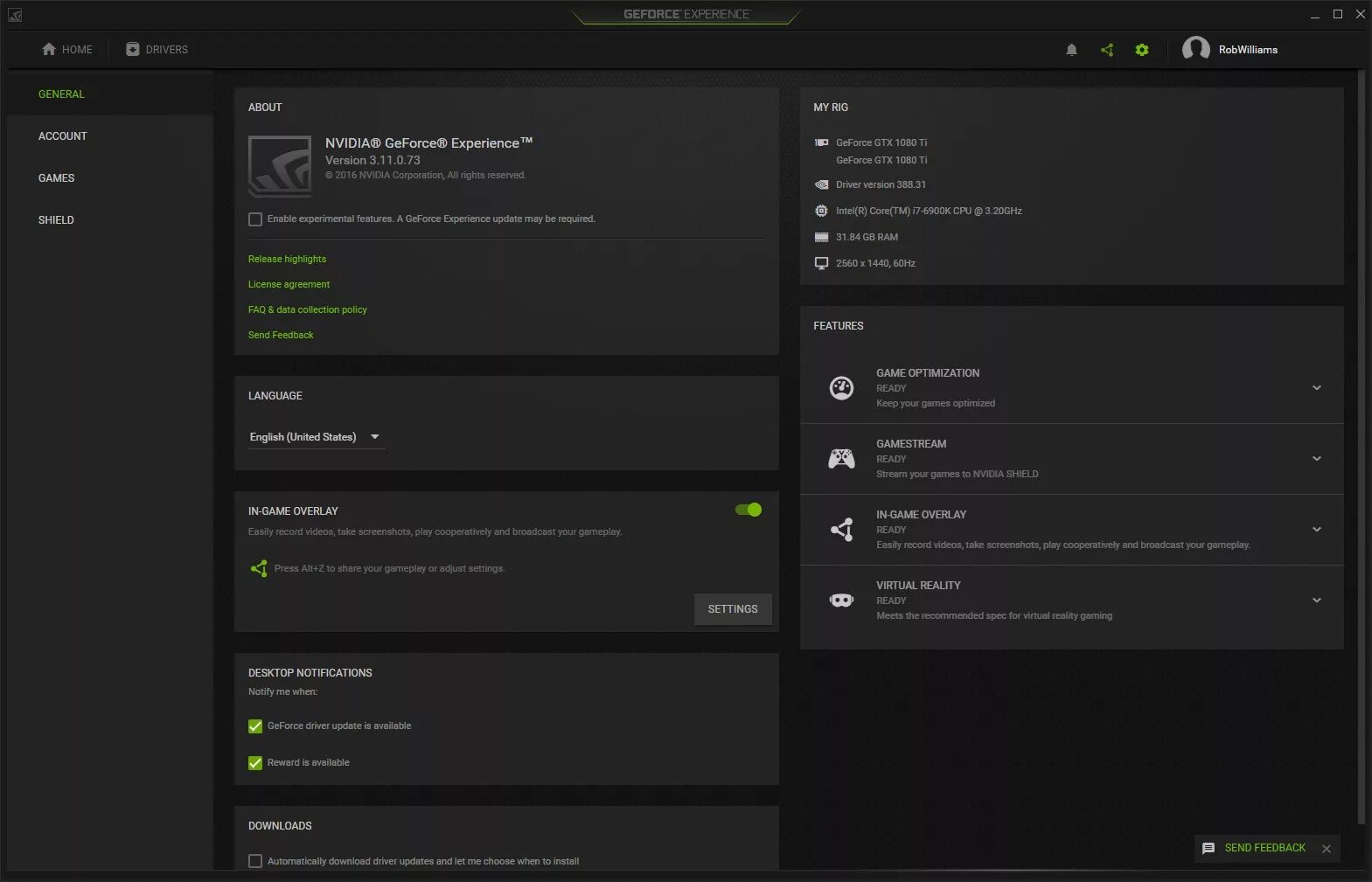Click the RobWilliams username
The height and width of the screenshot is (882, 1372).
click(1248, 50)
